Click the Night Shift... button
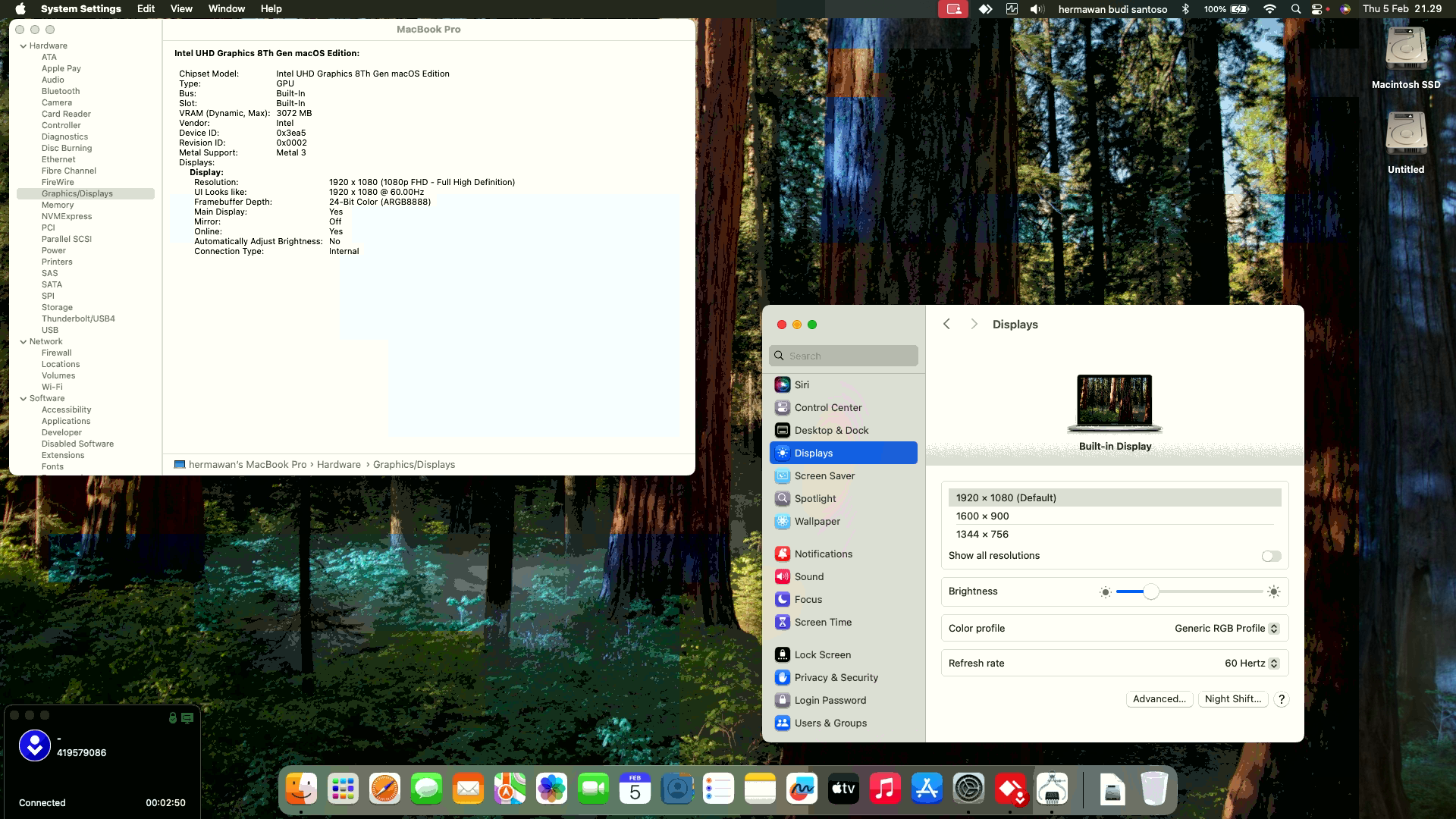The width and height of the screenshot is (1456, 819). tap(1233, 699)
